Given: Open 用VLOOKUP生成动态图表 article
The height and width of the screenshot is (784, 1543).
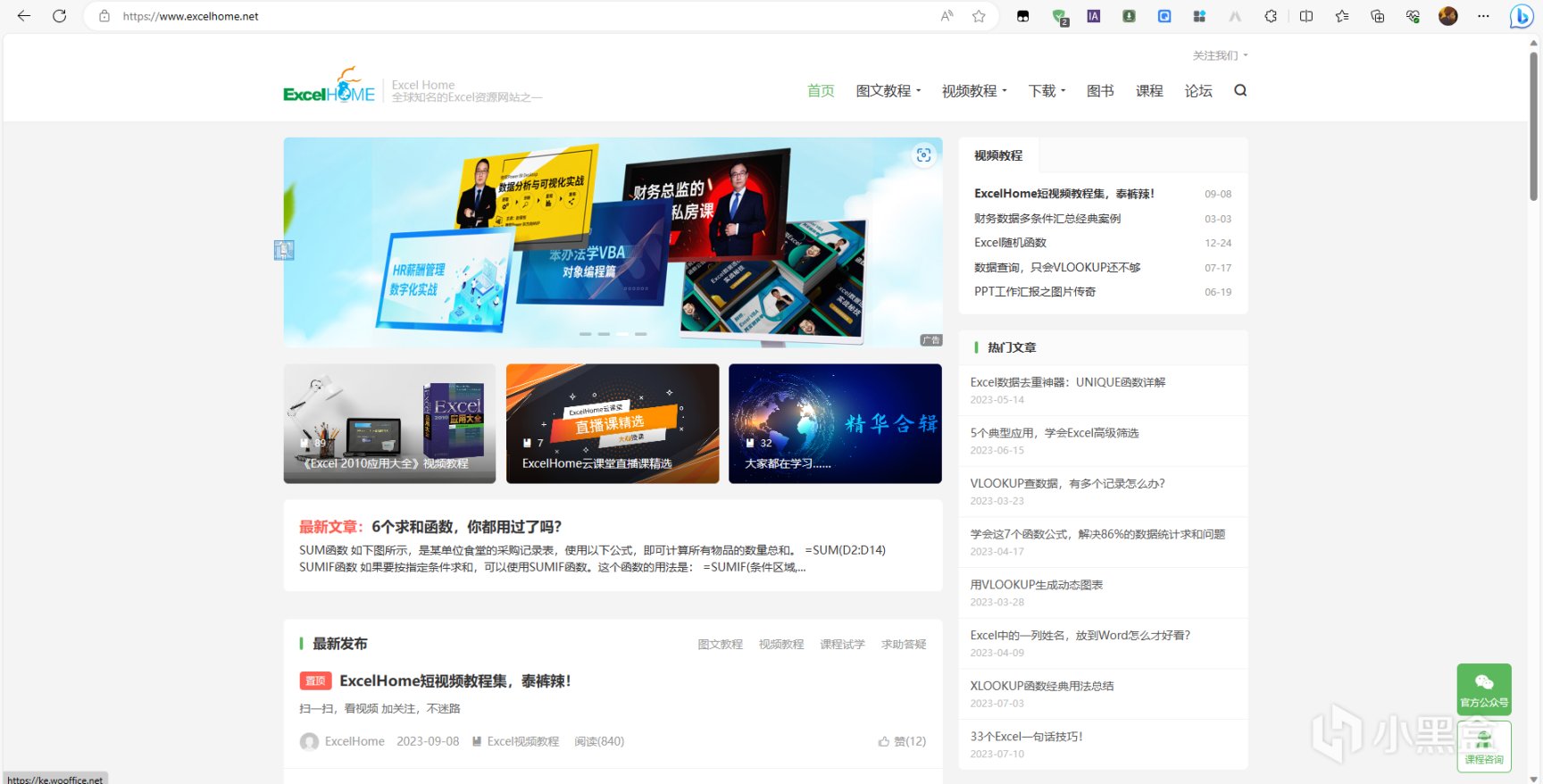Looking at the screenshot, I should (x=1037, y=585).
